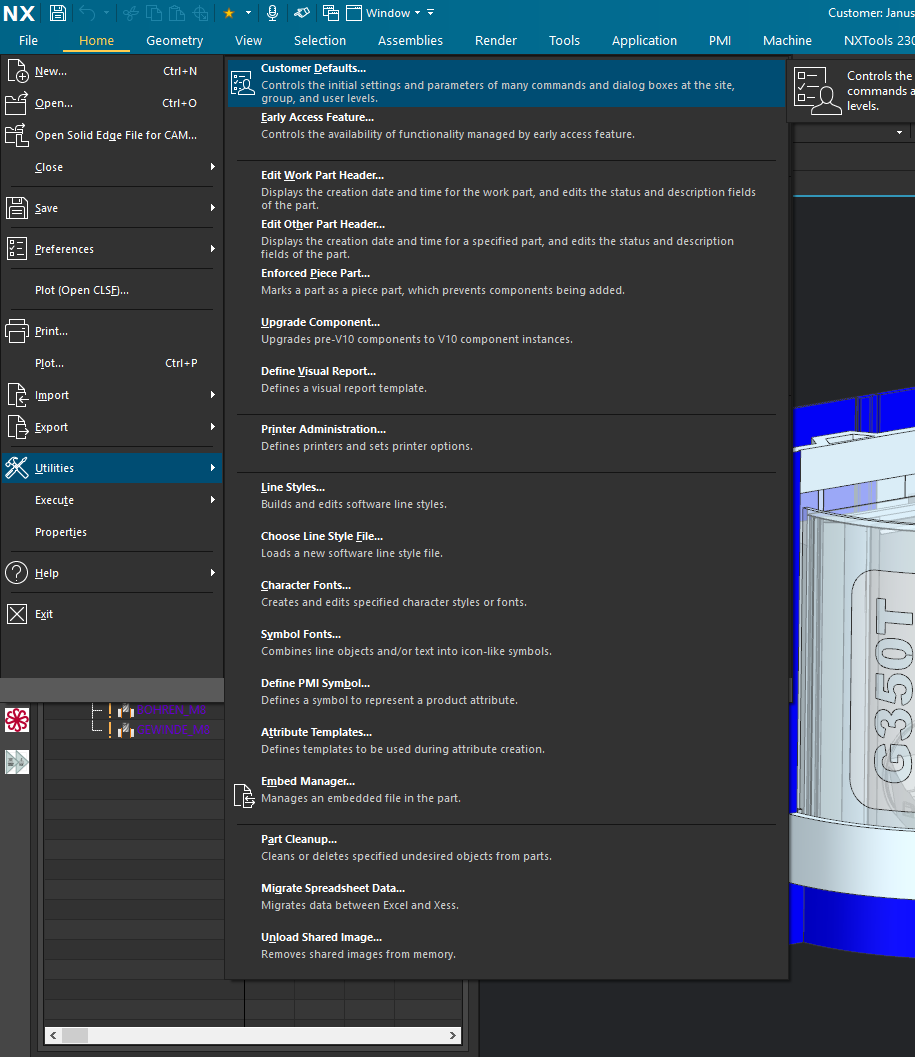Click the Exit X icon
Screen dimensions: 915x1057
coord(17,614)
